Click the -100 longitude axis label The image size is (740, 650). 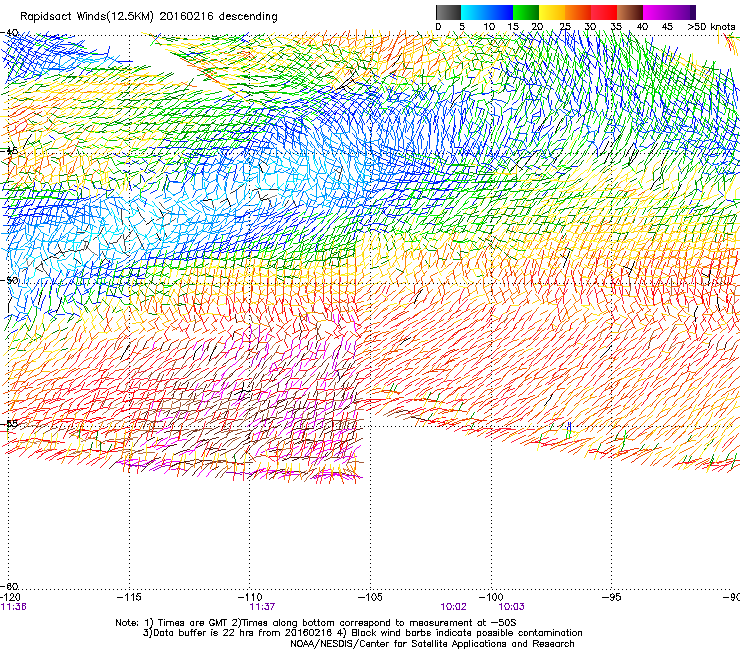point(491,598)
